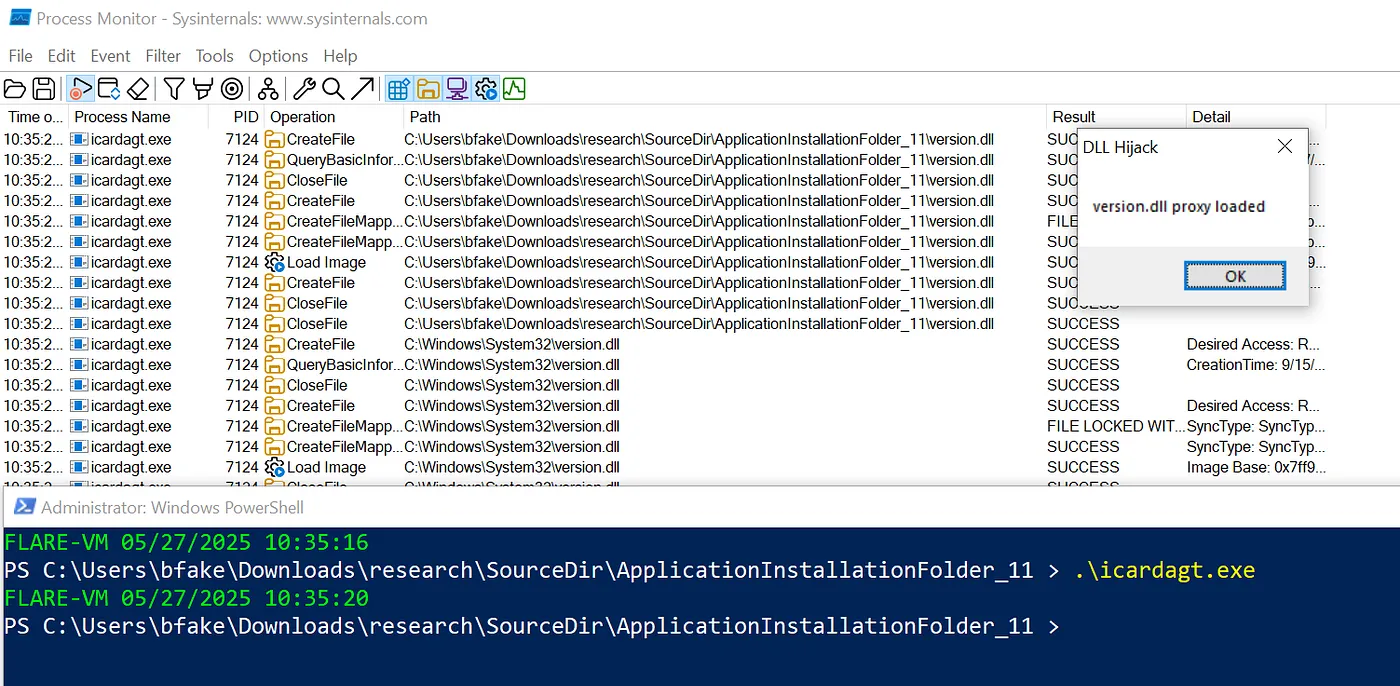Click the wrench Tools toolbar icon

(x=305, y=89)
